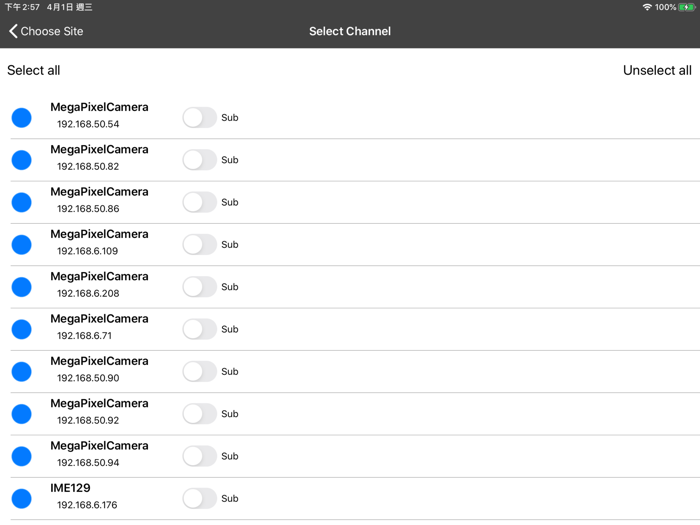This screenshot has width=700, height=525.
Task: Enable Sub stream for 192.168.50.94
Action: coord(200,456)
